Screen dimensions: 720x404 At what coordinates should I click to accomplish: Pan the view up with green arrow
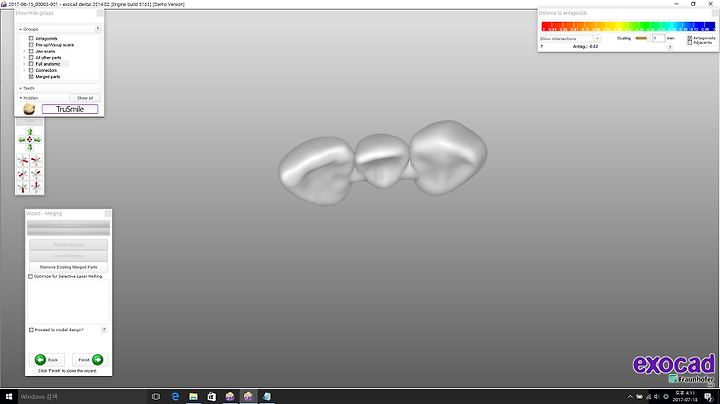pos(29,132)
